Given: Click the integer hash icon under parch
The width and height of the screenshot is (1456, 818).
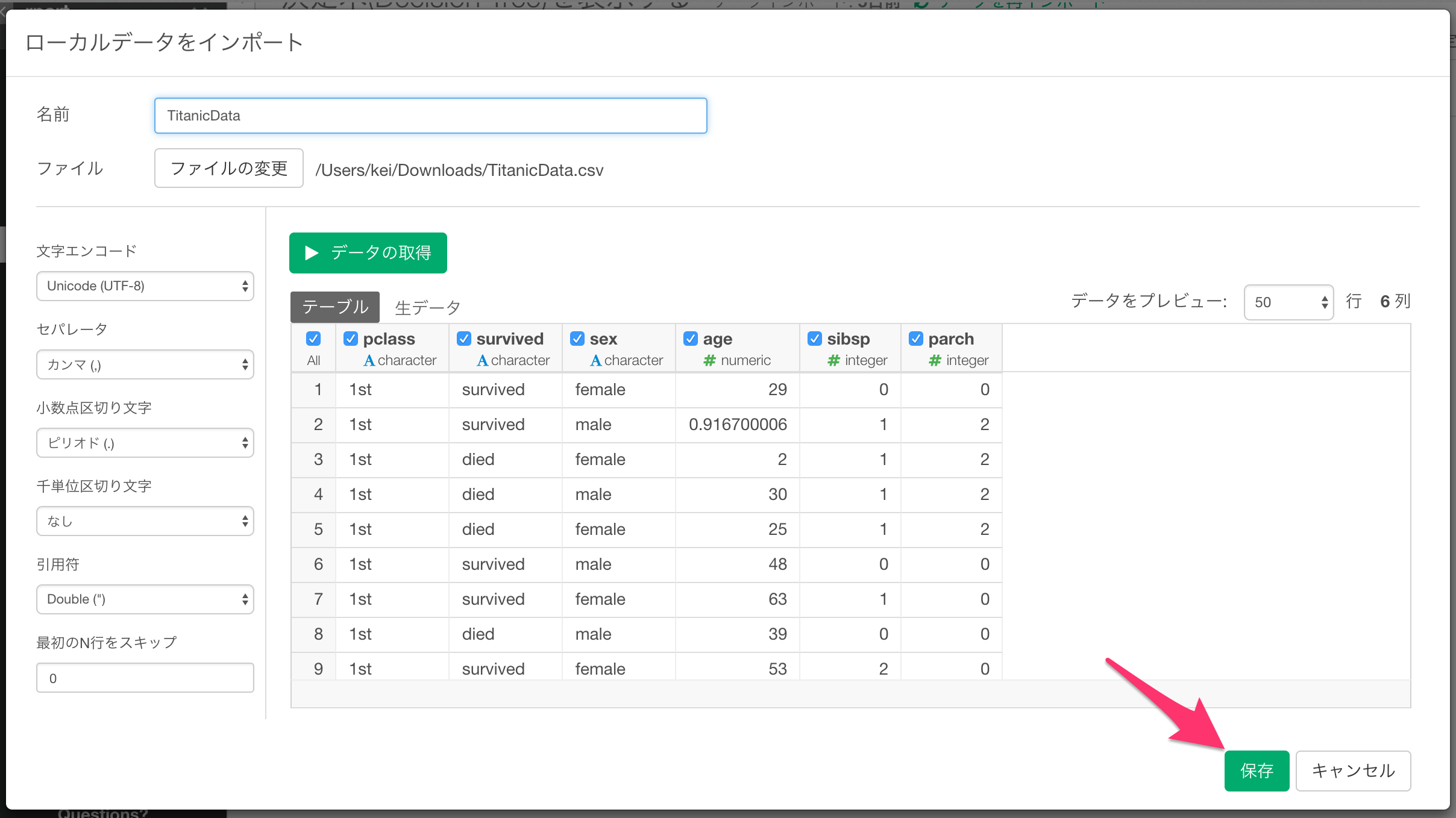Looking at the screenshot, I should click(x=935, y=361).
